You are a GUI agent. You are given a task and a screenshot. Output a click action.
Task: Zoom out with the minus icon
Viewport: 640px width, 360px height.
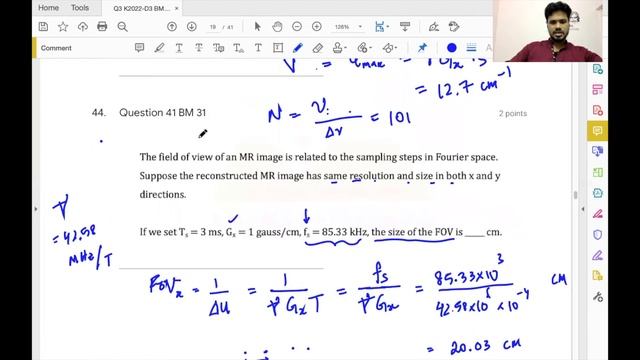click(x=297, y=27)
